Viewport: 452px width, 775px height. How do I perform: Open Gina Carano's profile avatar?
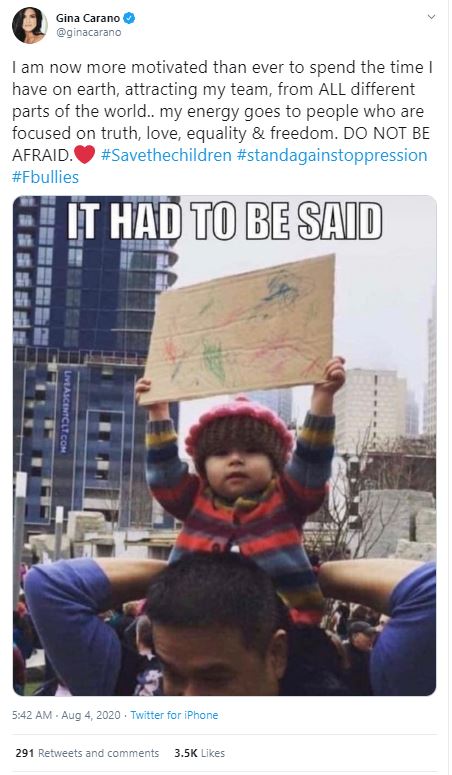30,26
